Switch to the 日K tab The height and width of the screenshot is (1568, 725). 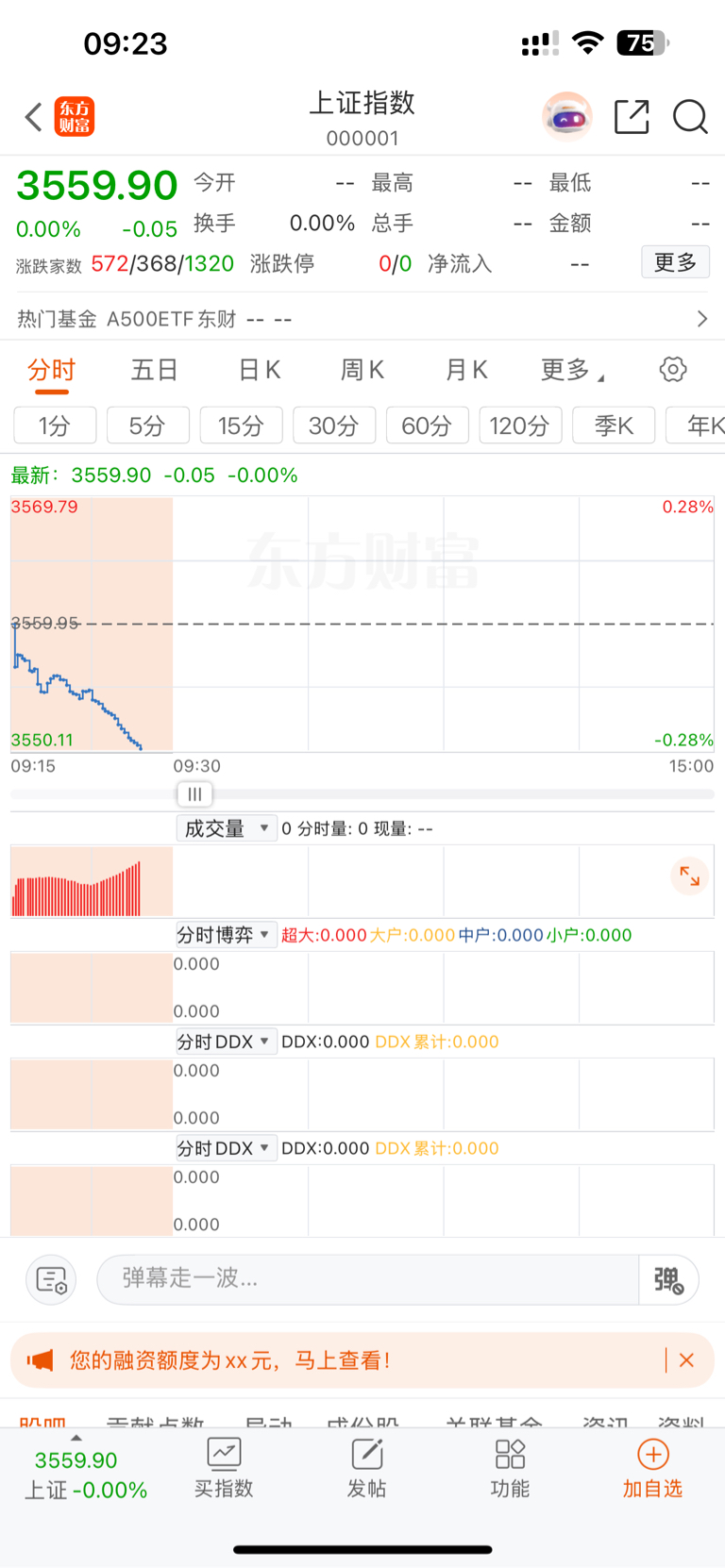coord(260,370)
